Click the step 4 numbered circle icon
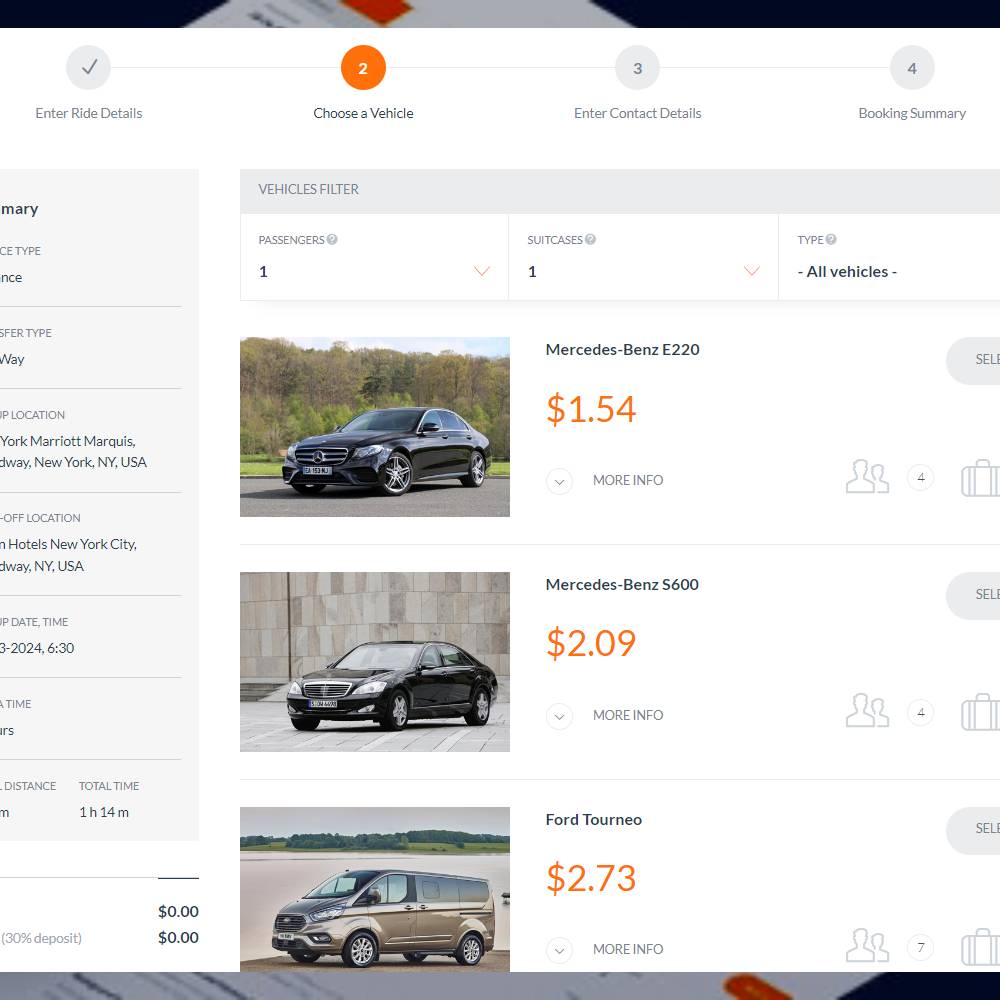The width and height of the screenshot is (1000, 1000). pos(911,68)
